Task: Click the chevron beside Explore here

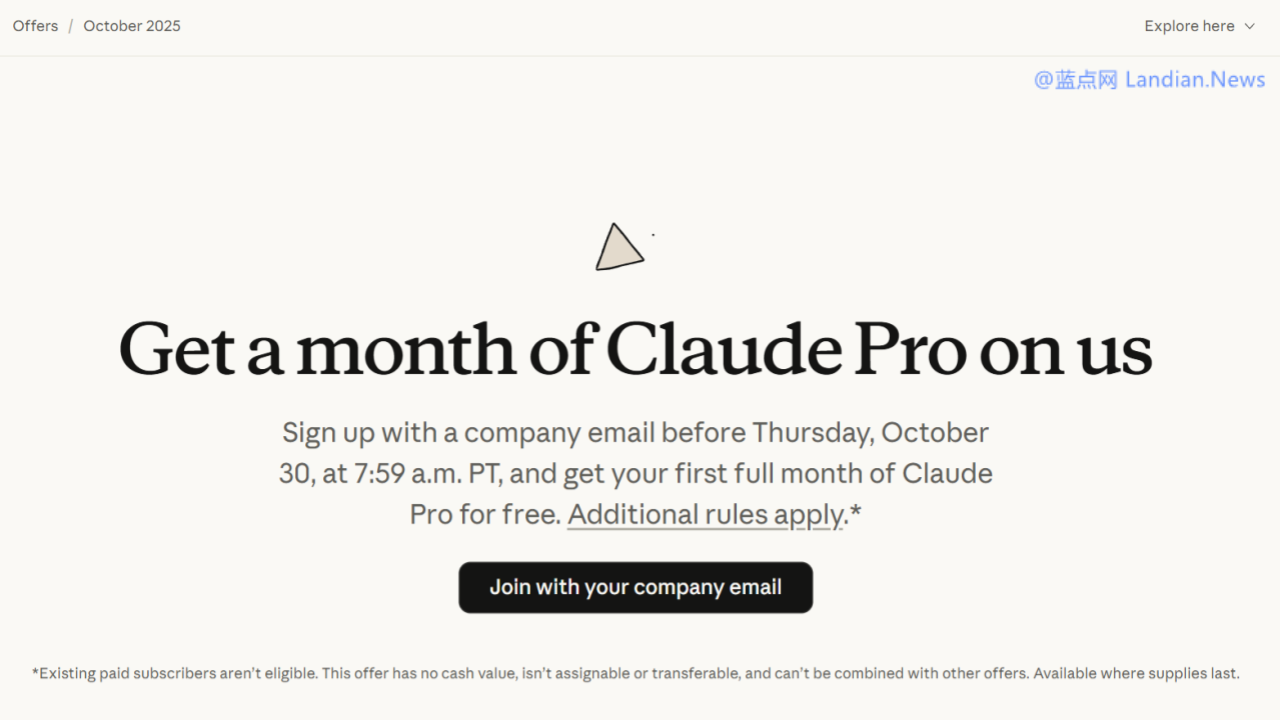Action: tap(1249, 27)
